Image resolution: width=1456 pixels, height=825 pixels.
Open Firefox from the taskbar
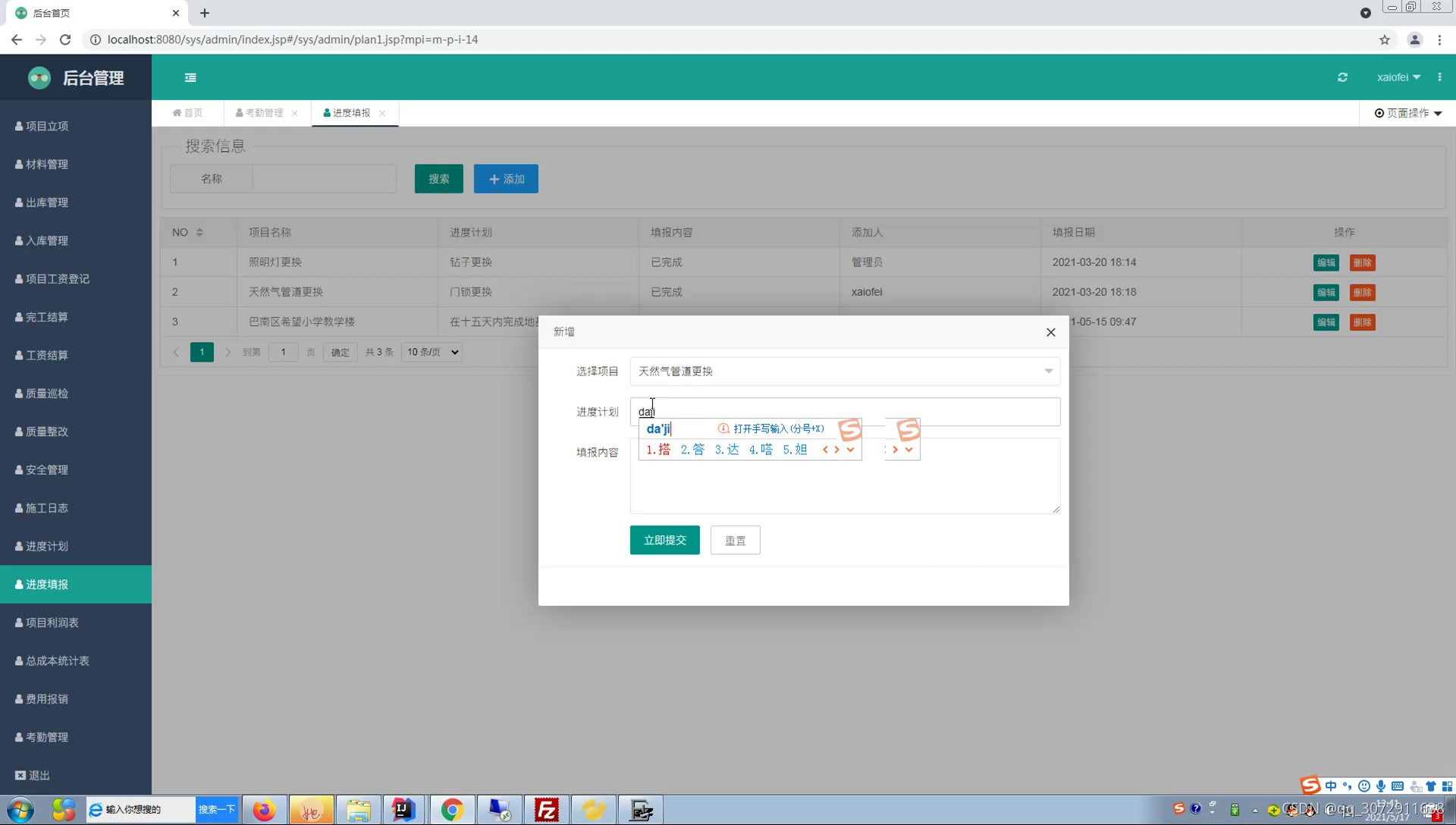tap(264, 810)
